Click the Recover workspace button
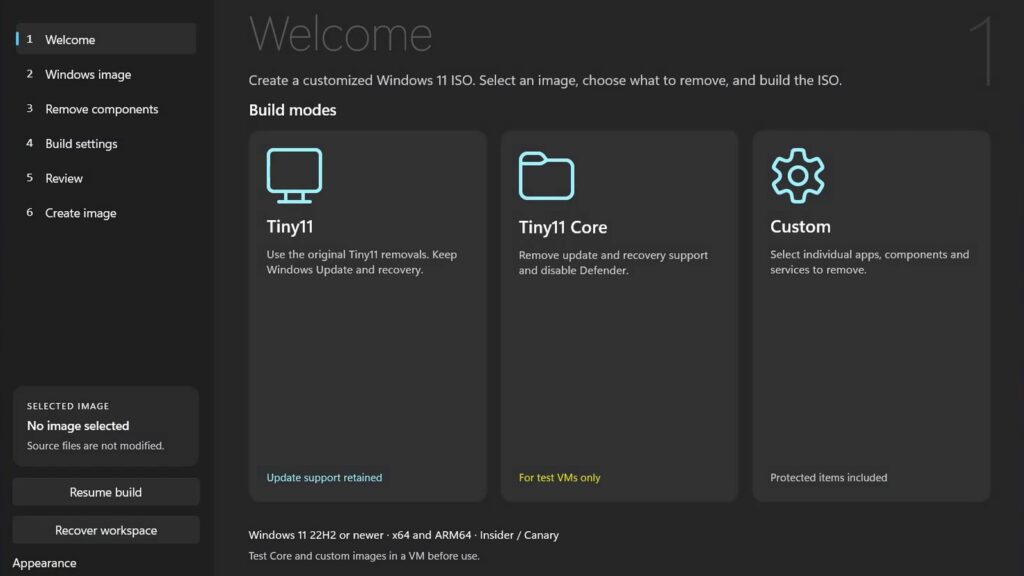 [106, 530]
